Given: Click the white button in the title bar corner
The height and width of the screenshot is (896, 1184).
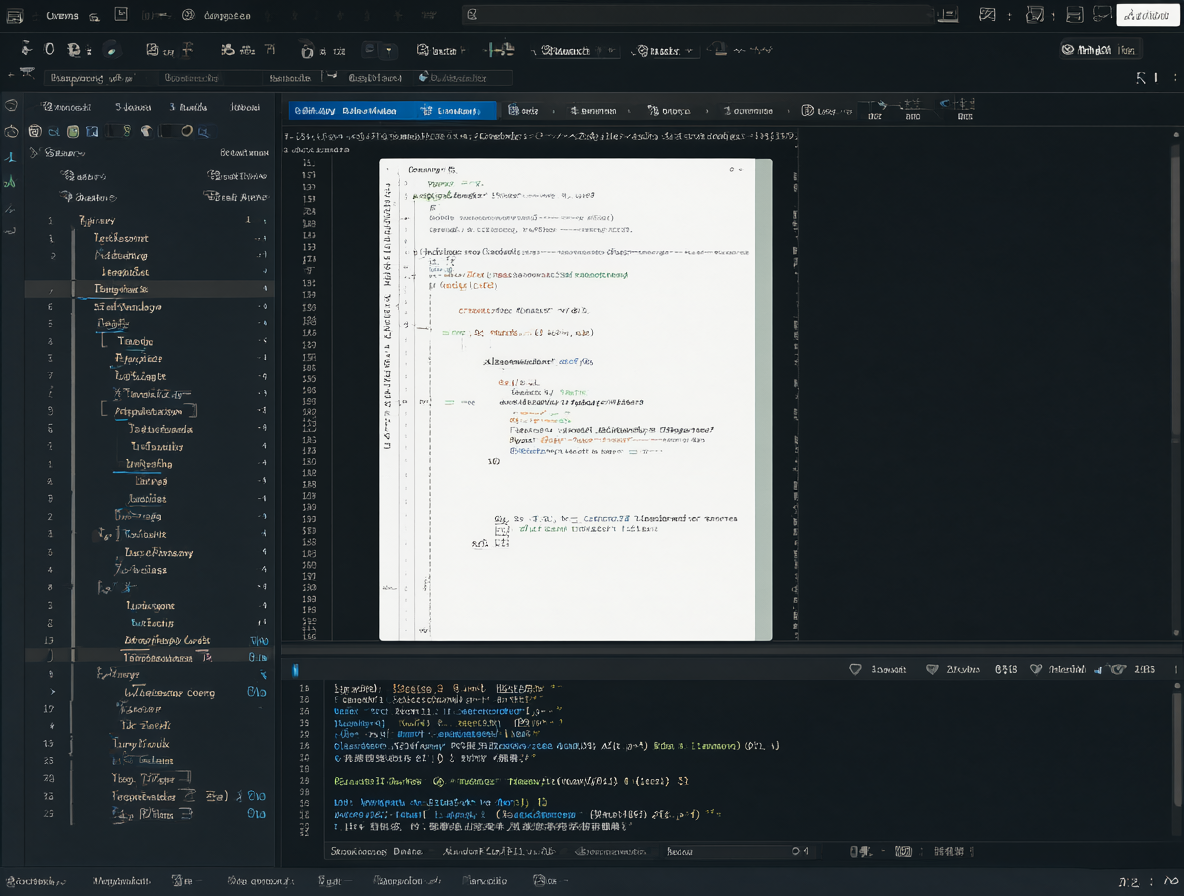Looking at the screenshot, I should coord(1147,14).
